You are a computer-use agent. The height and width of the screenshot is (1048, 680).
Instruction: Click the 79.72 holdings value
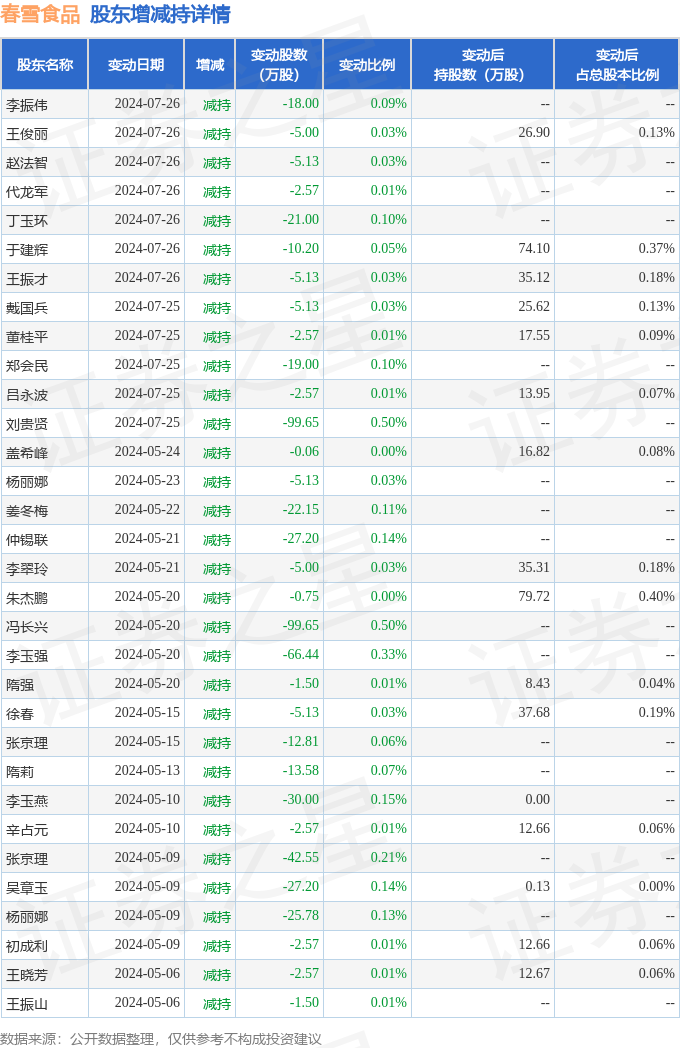click(x=534, y=596)
